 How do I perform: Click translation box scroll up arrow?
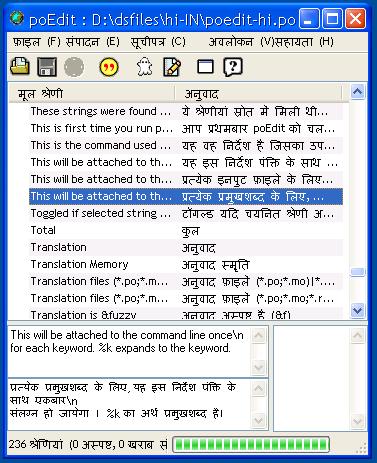(259, 388)
